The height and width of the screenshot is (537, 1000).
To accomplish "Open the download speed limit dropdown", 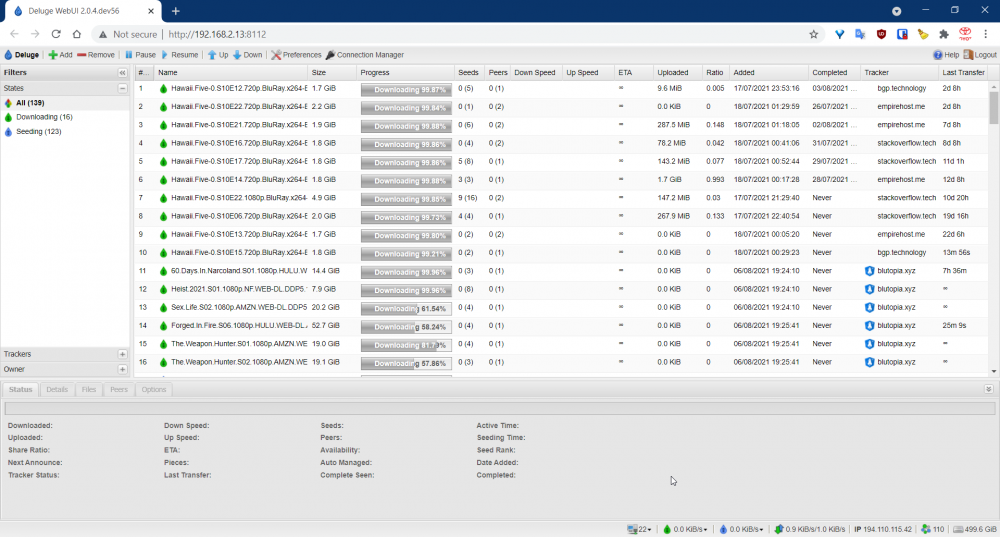I will pyautogui.click(x=686, y=529).
